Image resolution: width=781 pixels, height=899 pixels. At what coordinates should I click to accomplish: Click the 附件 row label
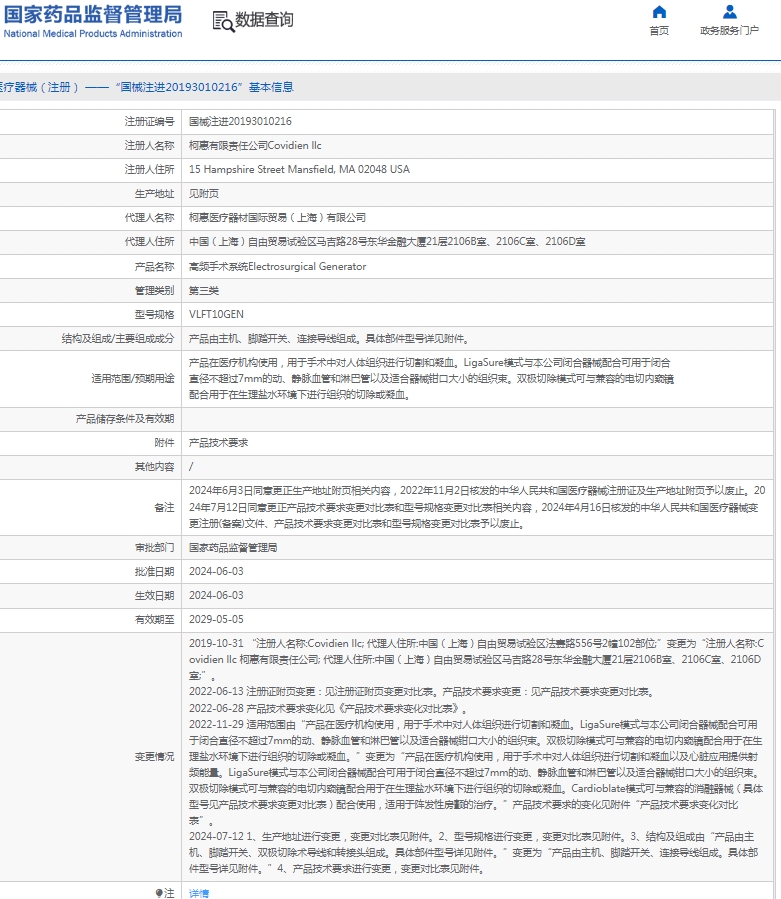click(164, 443)
